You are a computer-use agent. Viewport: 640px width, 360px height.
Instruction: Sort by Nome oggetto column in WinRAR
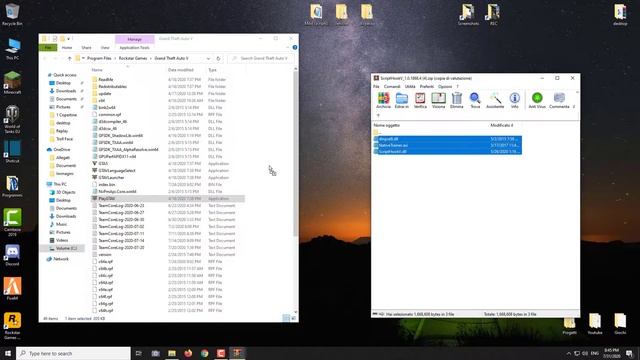pyautogui.click(x=387, y=125)
